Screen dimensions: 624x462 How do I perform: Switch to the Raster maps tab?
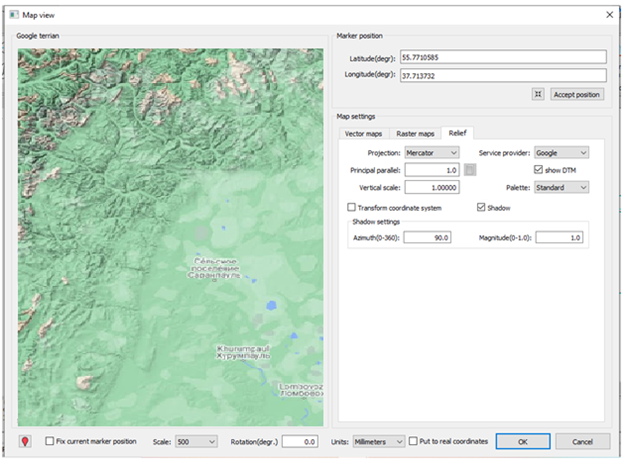(x=416, y=133)
